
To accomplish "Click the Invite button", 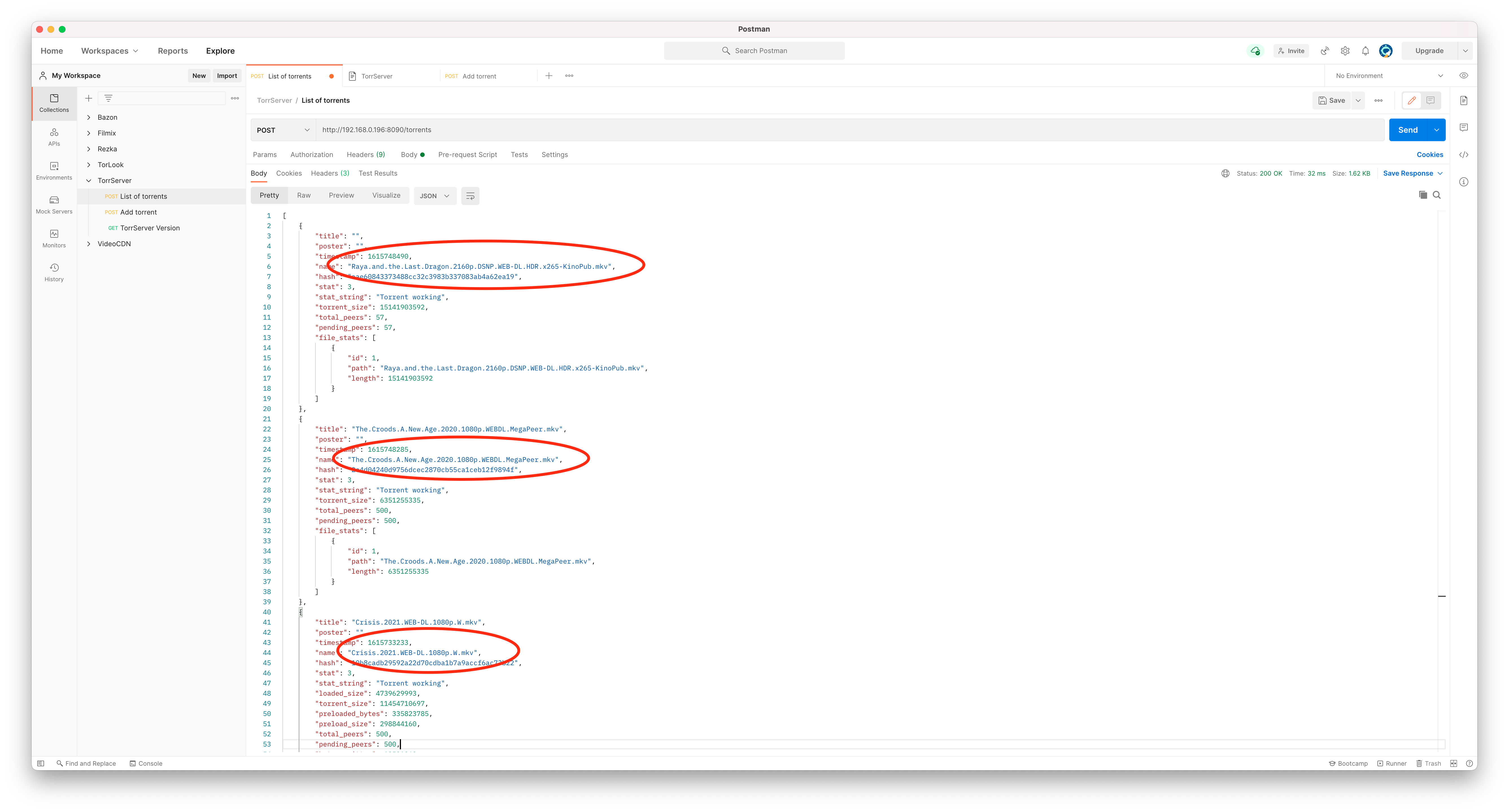I will point(1291,51).
